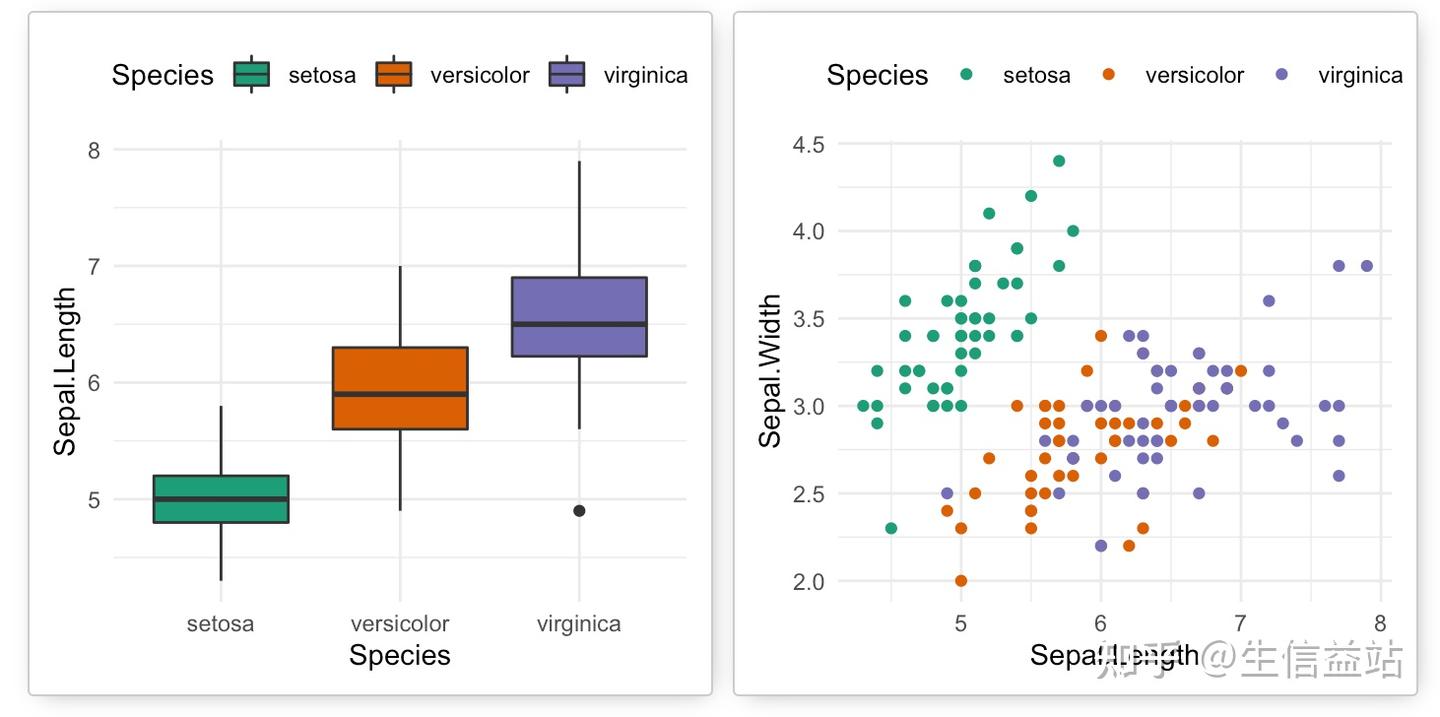Click the Species legend title above the scatter plot

[878, 75]
